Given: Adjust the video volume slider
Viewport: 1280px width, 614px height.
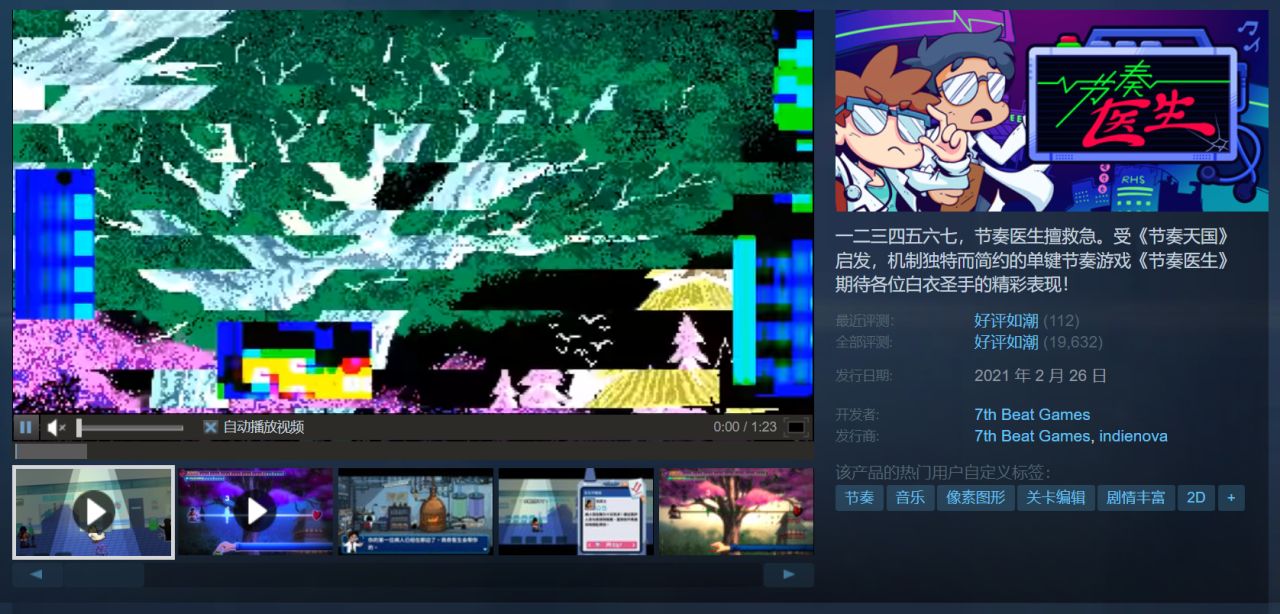Looking at the screenshot, I should (x=130, y=428).
